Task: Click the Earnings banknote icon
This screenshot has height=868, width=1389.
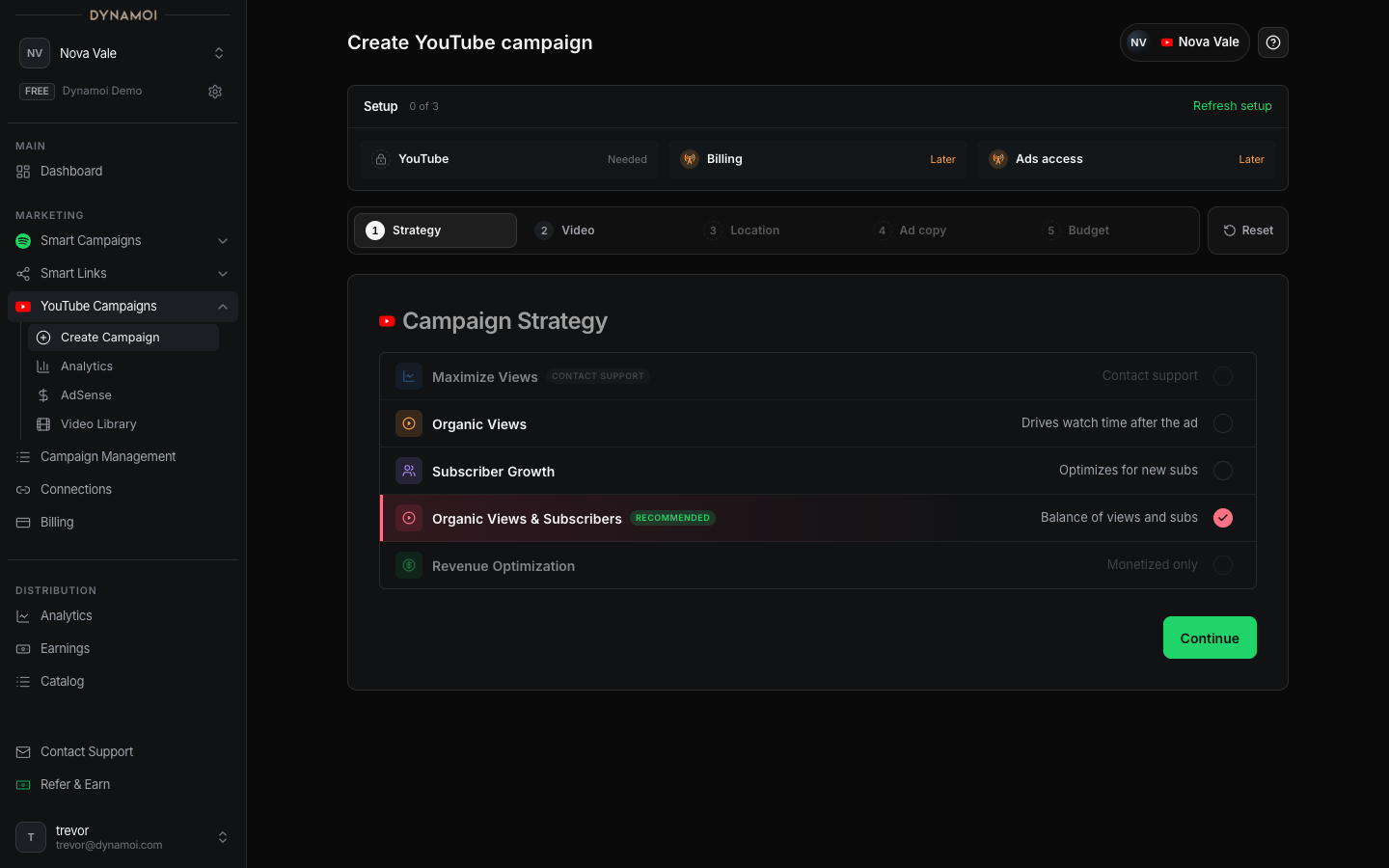Action: pyautogui.click(x=23, y=649)
